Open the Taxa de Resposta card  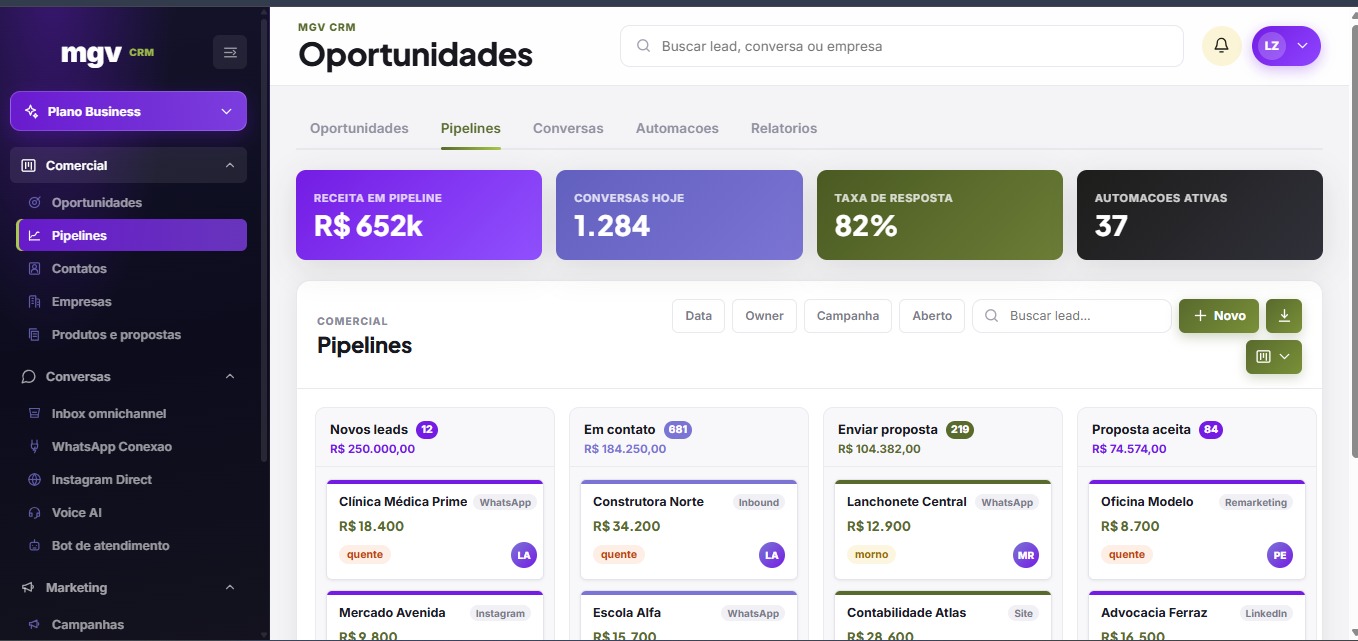click(940, 215)
